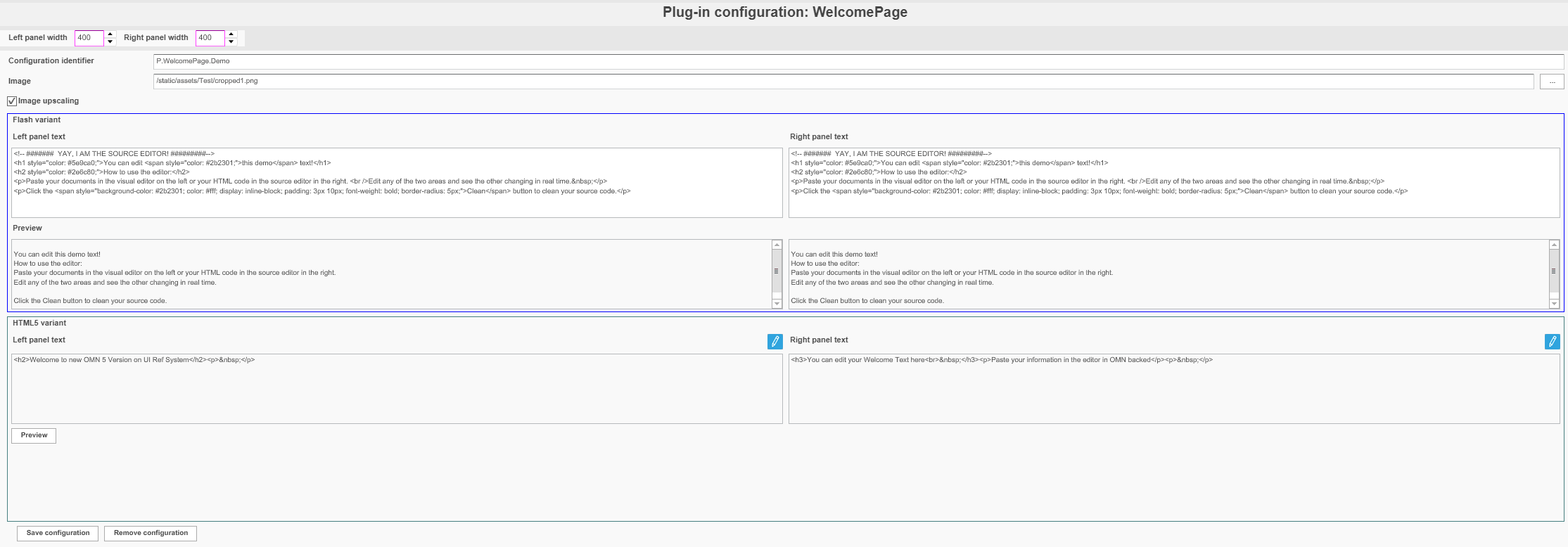Click 'Click the Clean button' line in right preview
The image size is (1568, 547).
(867, 301)
